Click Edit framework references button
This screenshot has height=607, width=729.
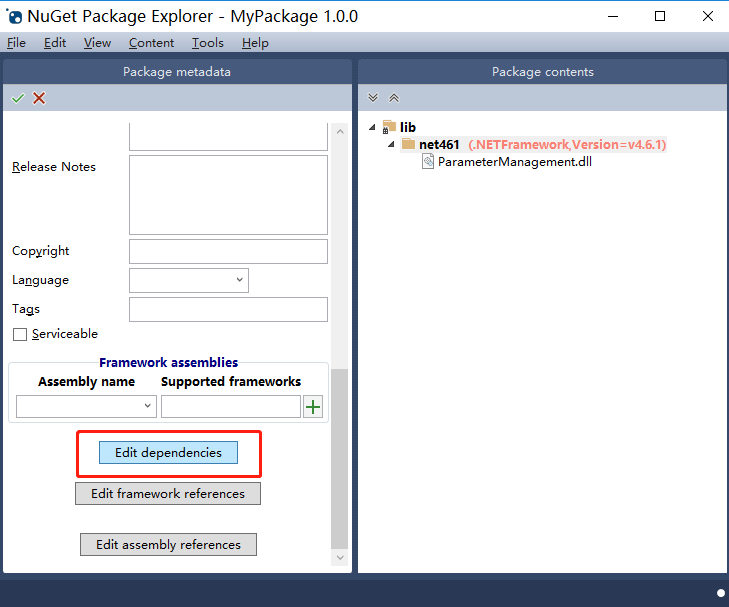(x=168, y=493)
